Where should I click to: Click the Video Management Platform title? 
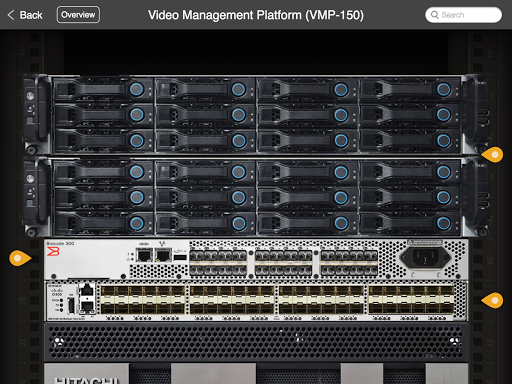coord(256,15)
